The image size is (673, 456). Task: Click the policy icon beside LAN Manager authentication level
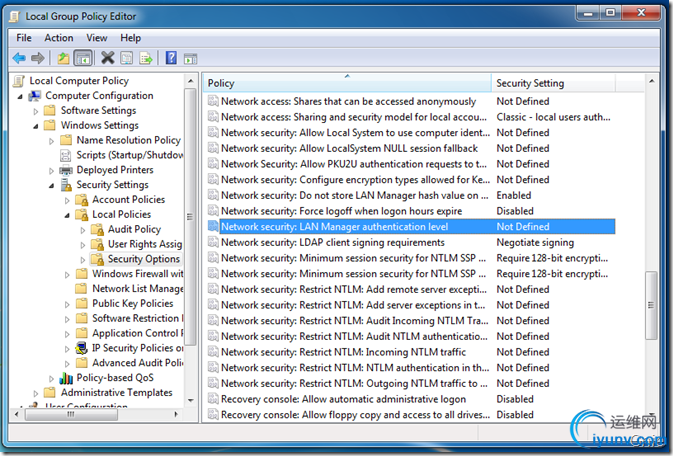coord(213,226)
